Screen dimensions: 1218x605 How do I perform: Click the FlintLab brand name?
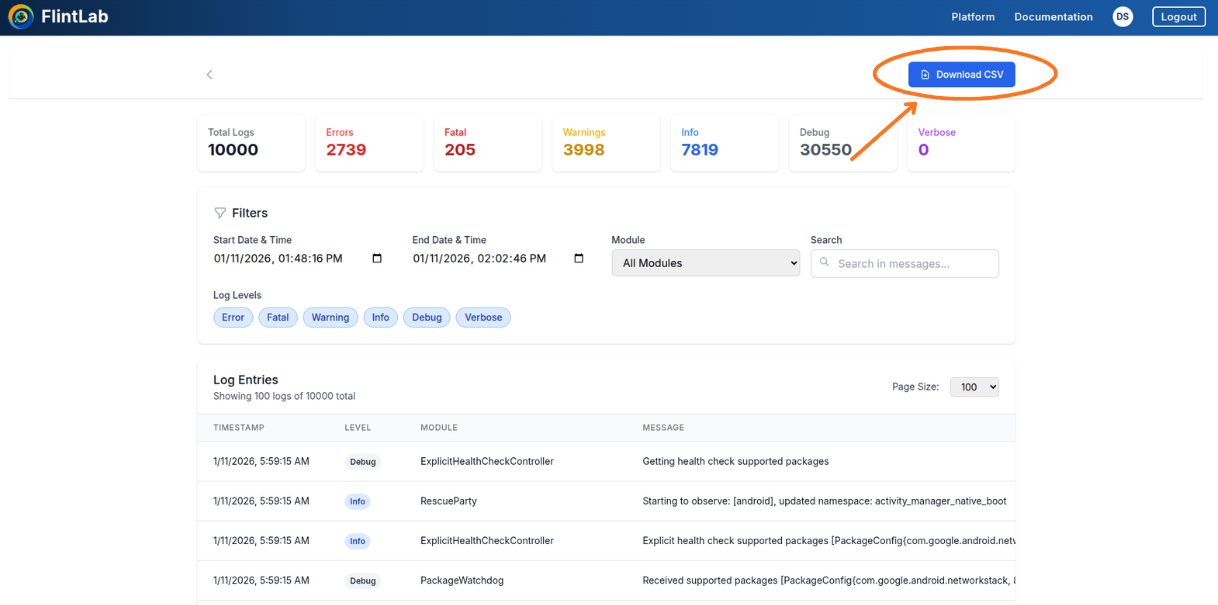point(75,17)
